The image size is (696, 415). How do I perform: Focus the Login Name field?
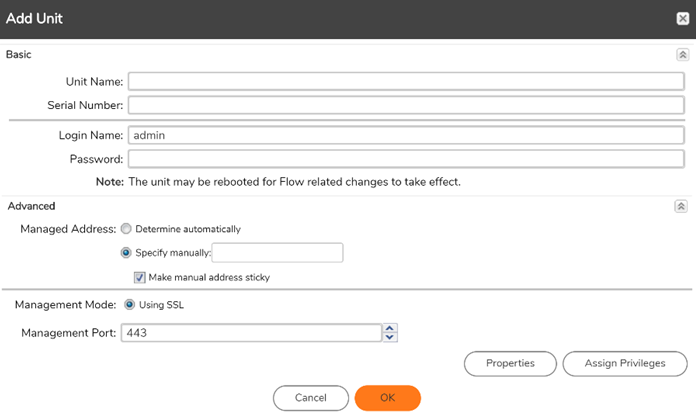coord(405,135)
